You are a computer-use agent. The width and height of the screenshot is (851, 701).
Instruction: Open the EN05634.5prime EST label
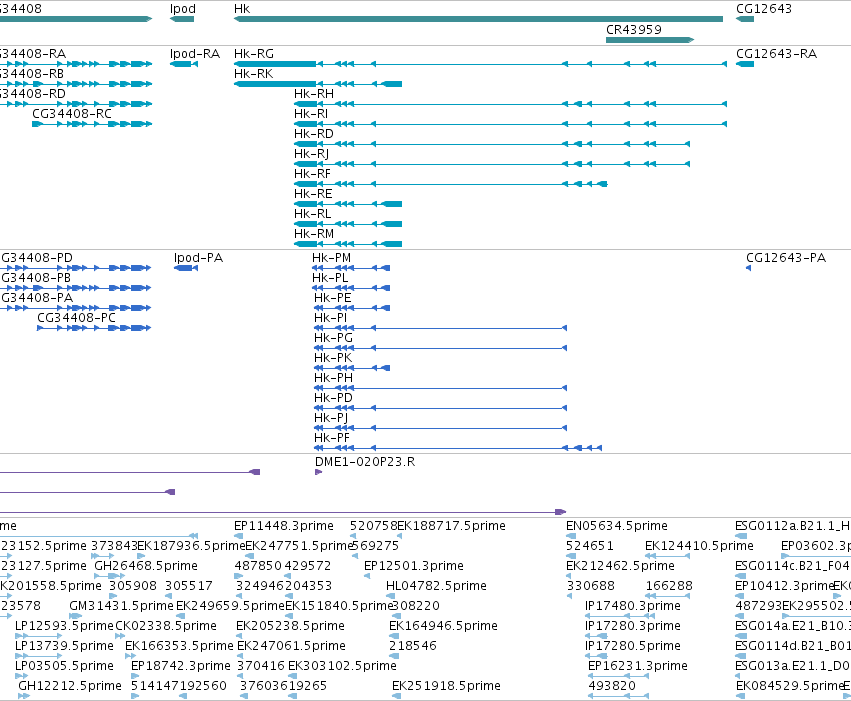[x=617, y=526]
